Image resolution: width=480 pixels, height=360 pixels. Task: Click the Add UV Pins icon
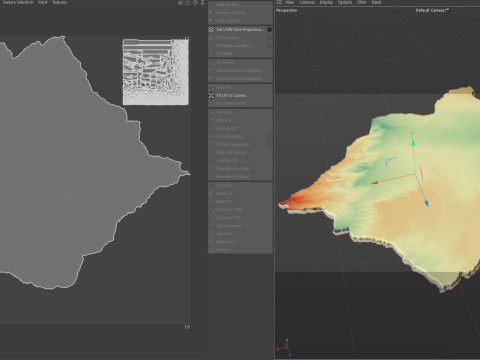click(211, 5)
